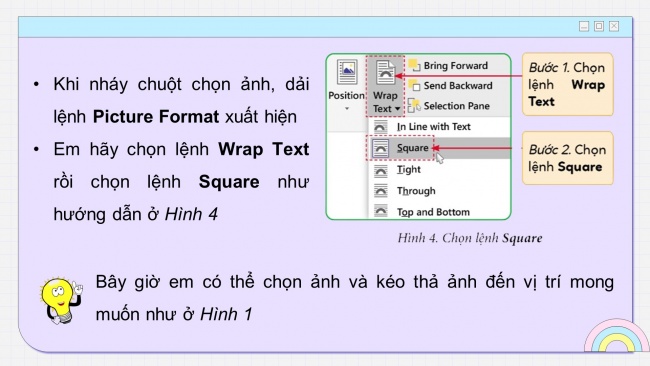Choose the Send Backward command
The width and height of the screenshot is (650, 366).
(x=458, y=85)
